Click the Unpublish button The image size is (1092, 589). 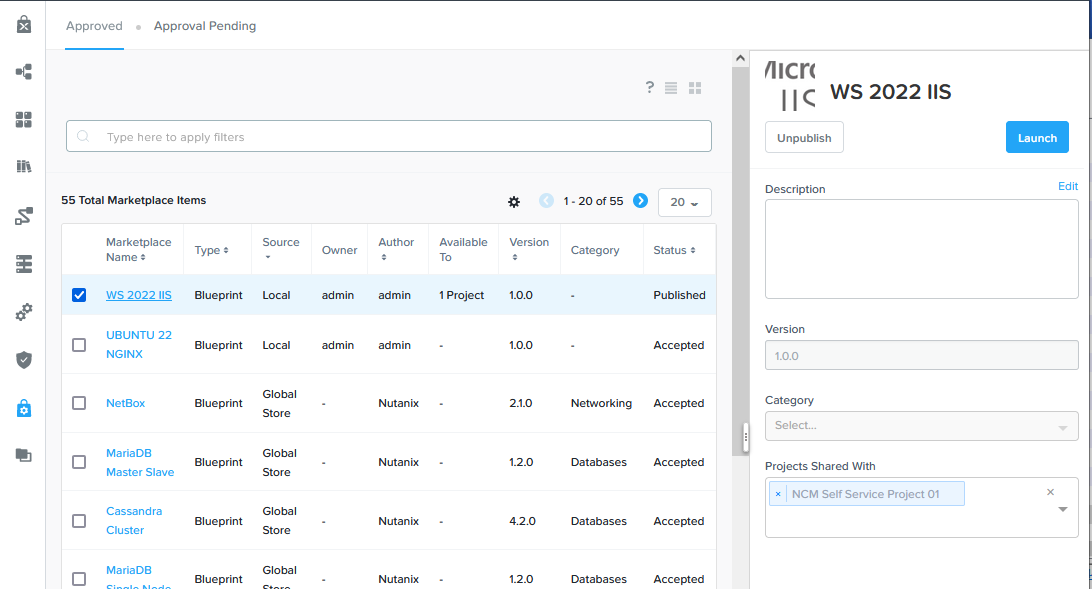[x=804, y=138]
